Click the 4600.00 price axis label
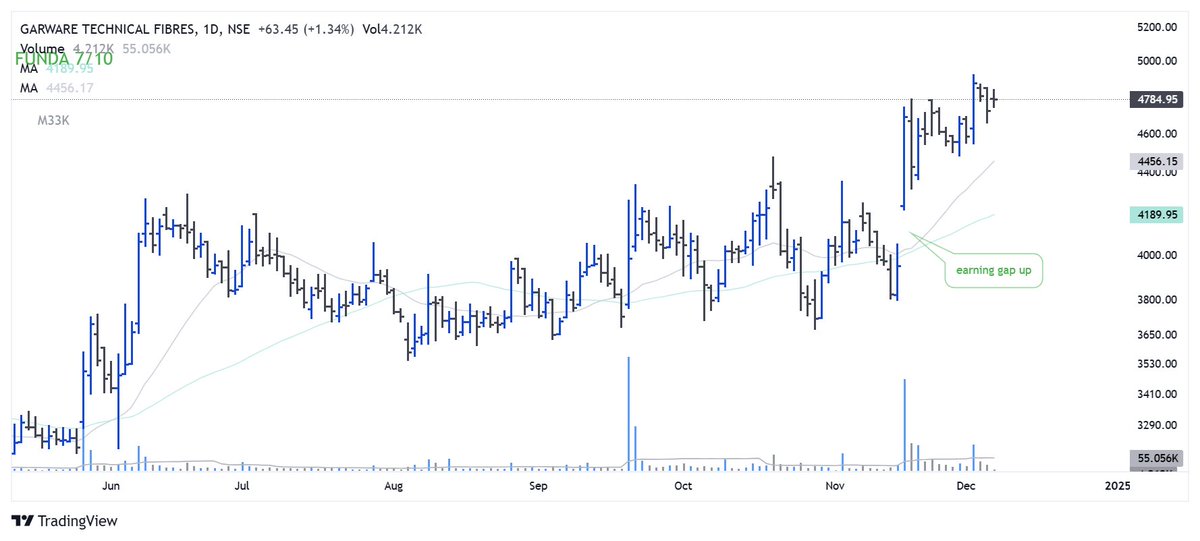The image size is (1200, 541). click(x=1156, y=134)
